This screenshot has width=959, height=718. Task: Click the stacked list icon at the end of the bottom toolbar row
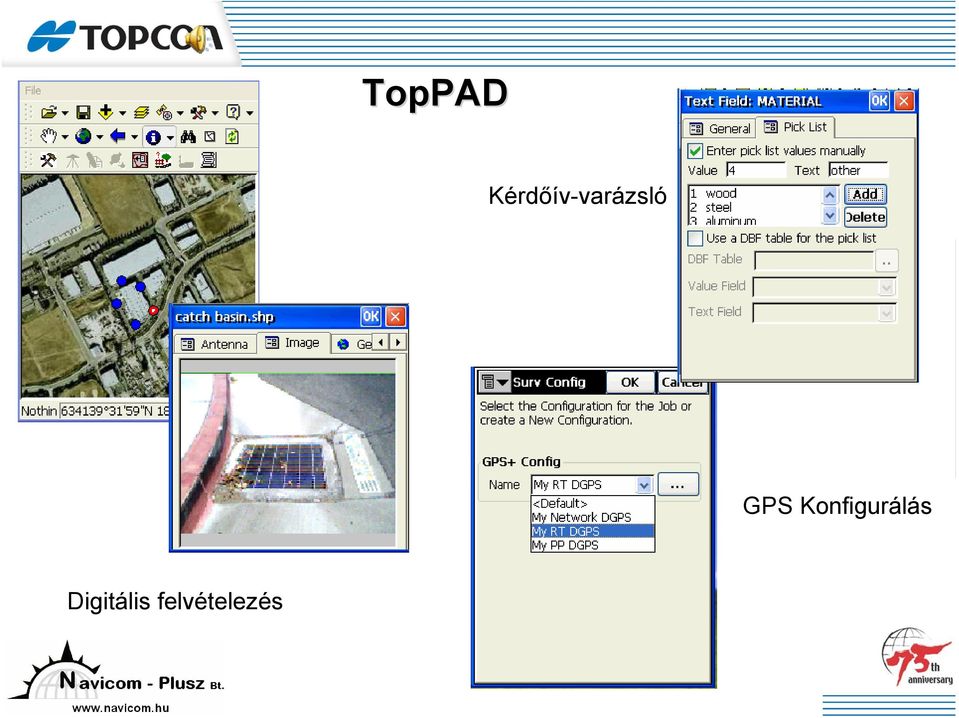tap(209, 160)
